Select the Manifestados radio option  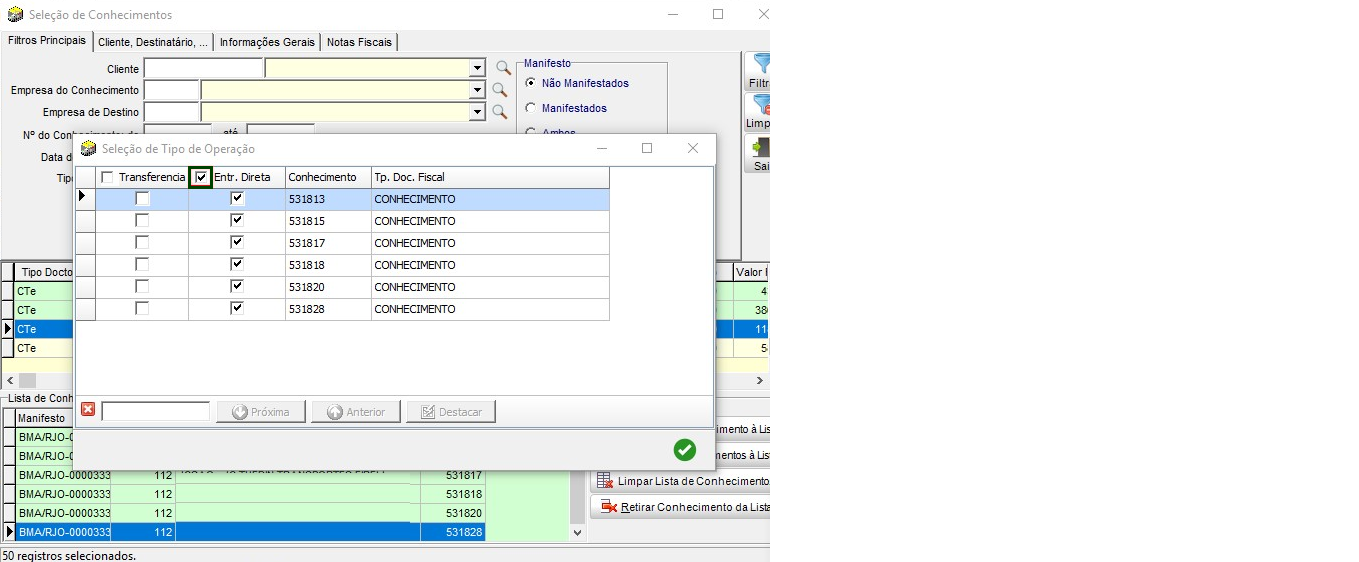530,108
